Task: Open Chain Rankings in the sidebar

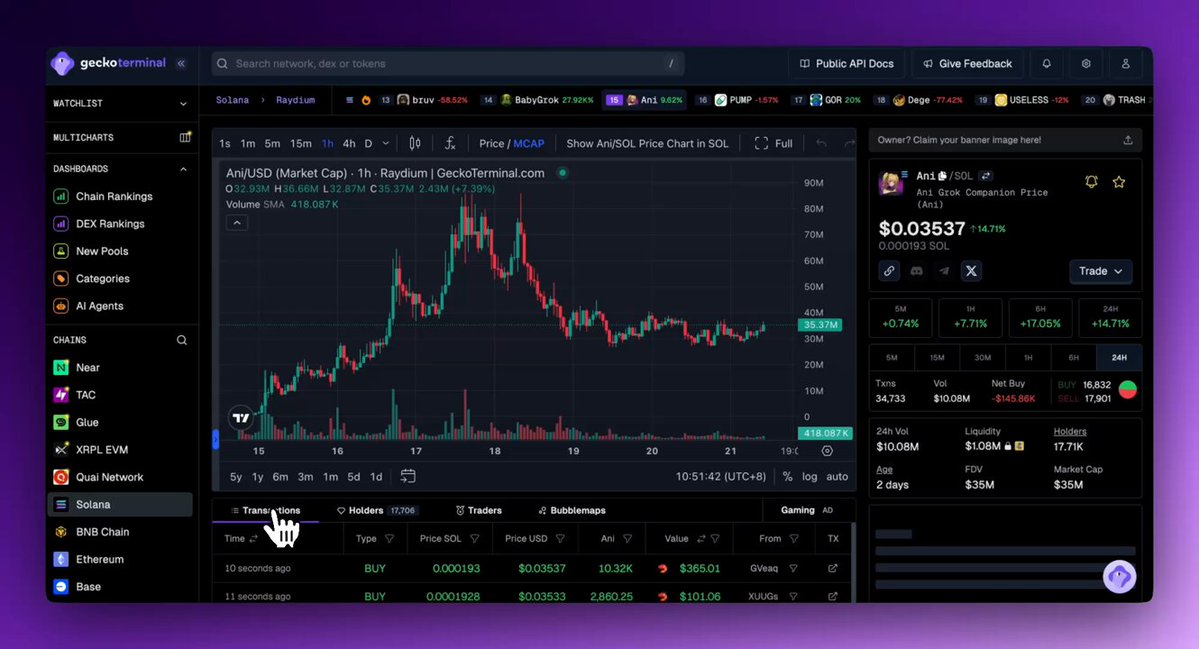Action: pos(114,196)
